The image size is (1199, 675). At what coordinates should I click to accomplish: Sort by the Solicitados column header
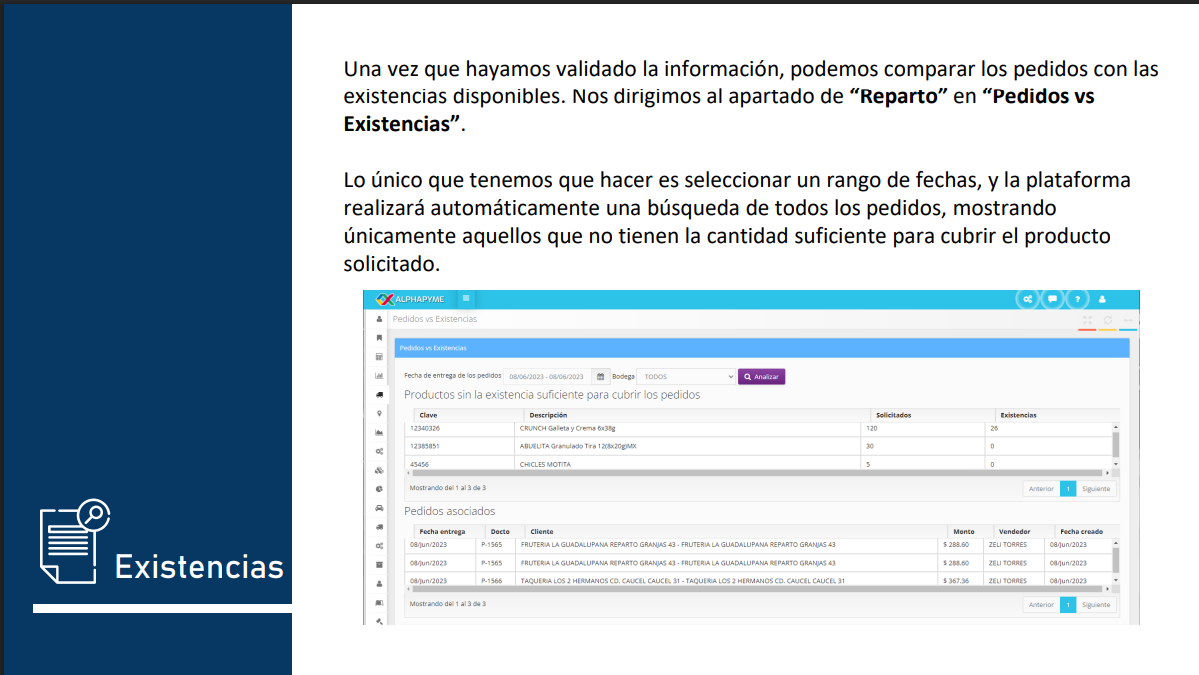tap(893, 415)
